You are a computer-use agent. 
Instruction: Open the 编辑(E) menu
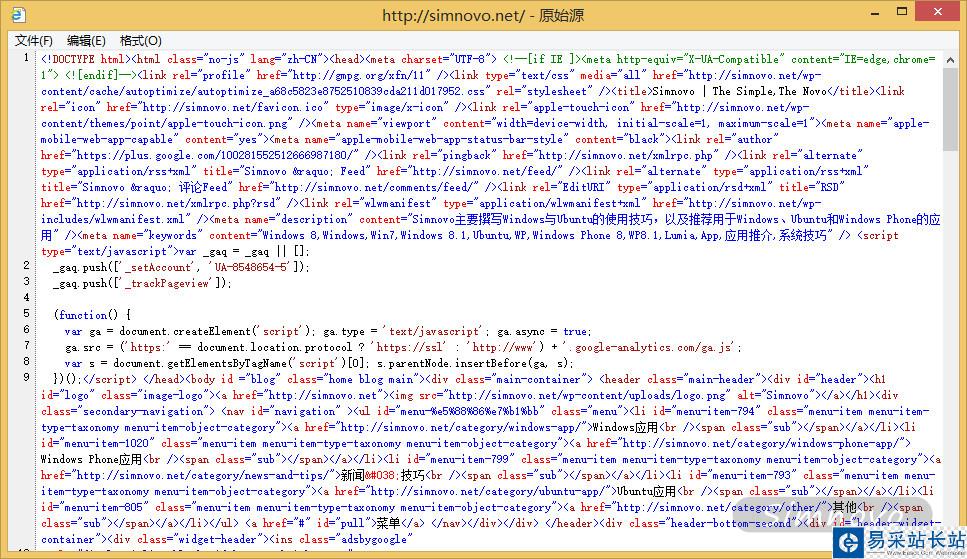point(86,41)
